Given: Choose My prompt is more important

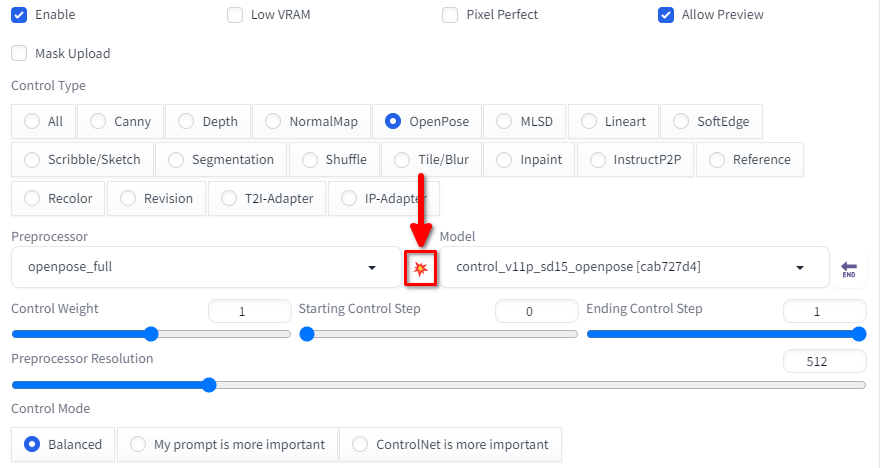Looking at the screenshot, I should [227, 444].
